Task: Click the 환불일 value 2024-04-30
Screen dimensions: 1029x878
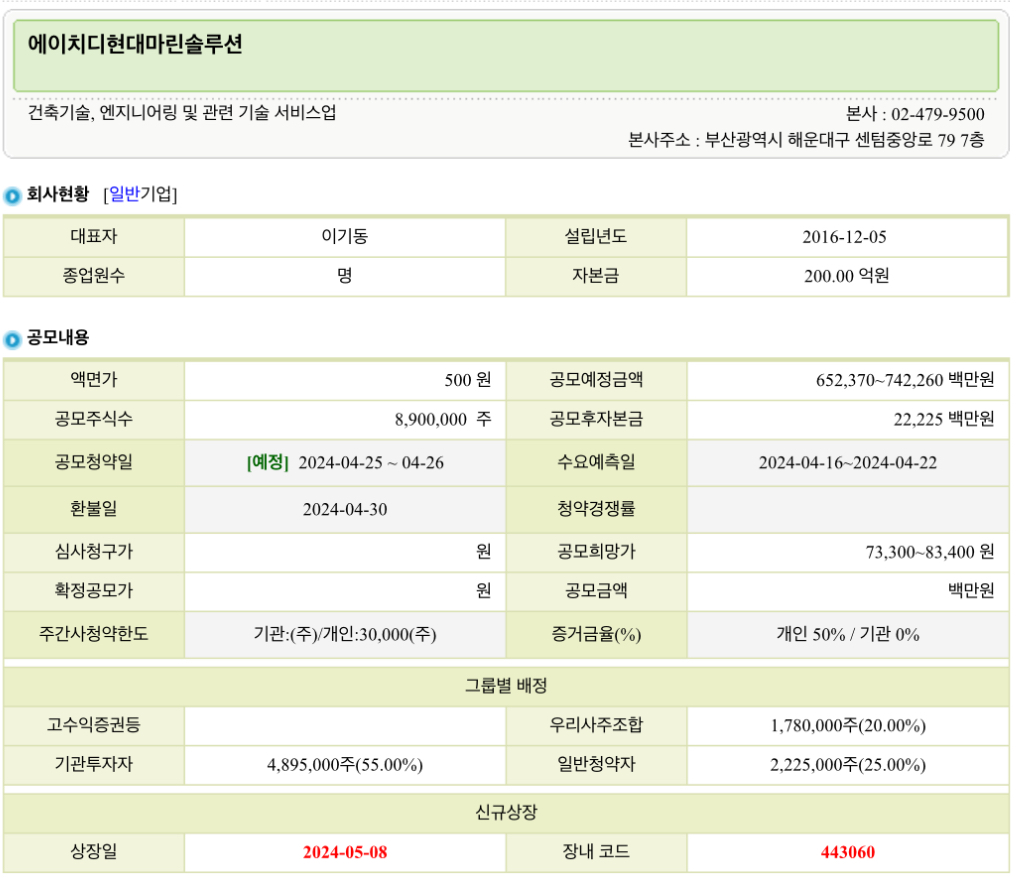Action: tap(345, 509)
